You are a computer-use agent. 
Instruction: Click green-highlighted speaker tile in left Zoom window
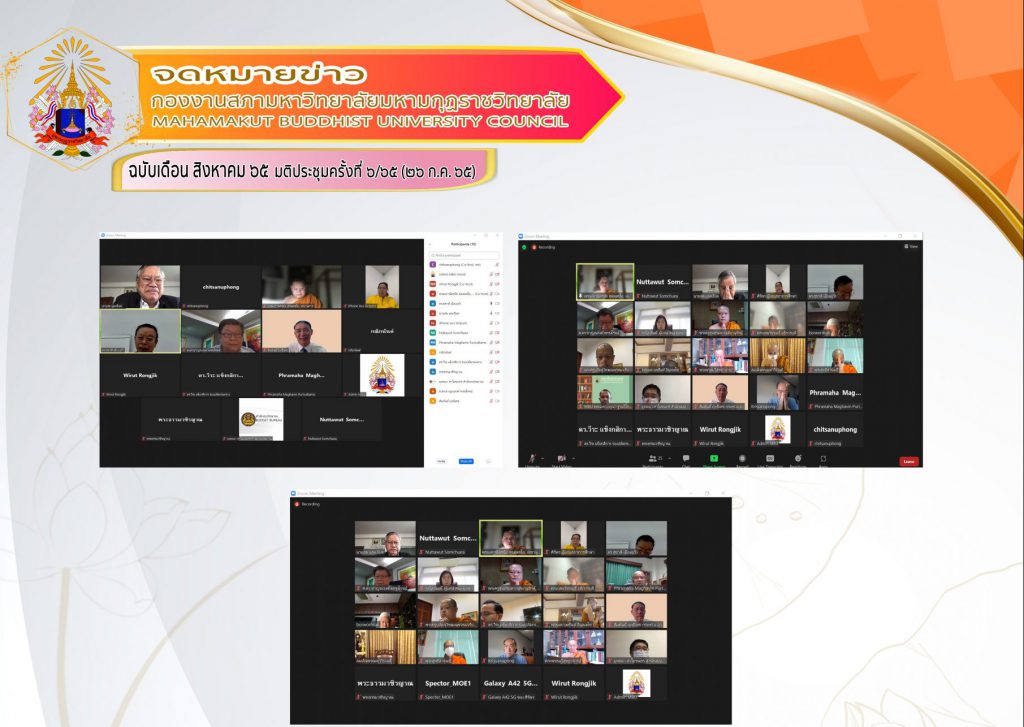(140, 331)
